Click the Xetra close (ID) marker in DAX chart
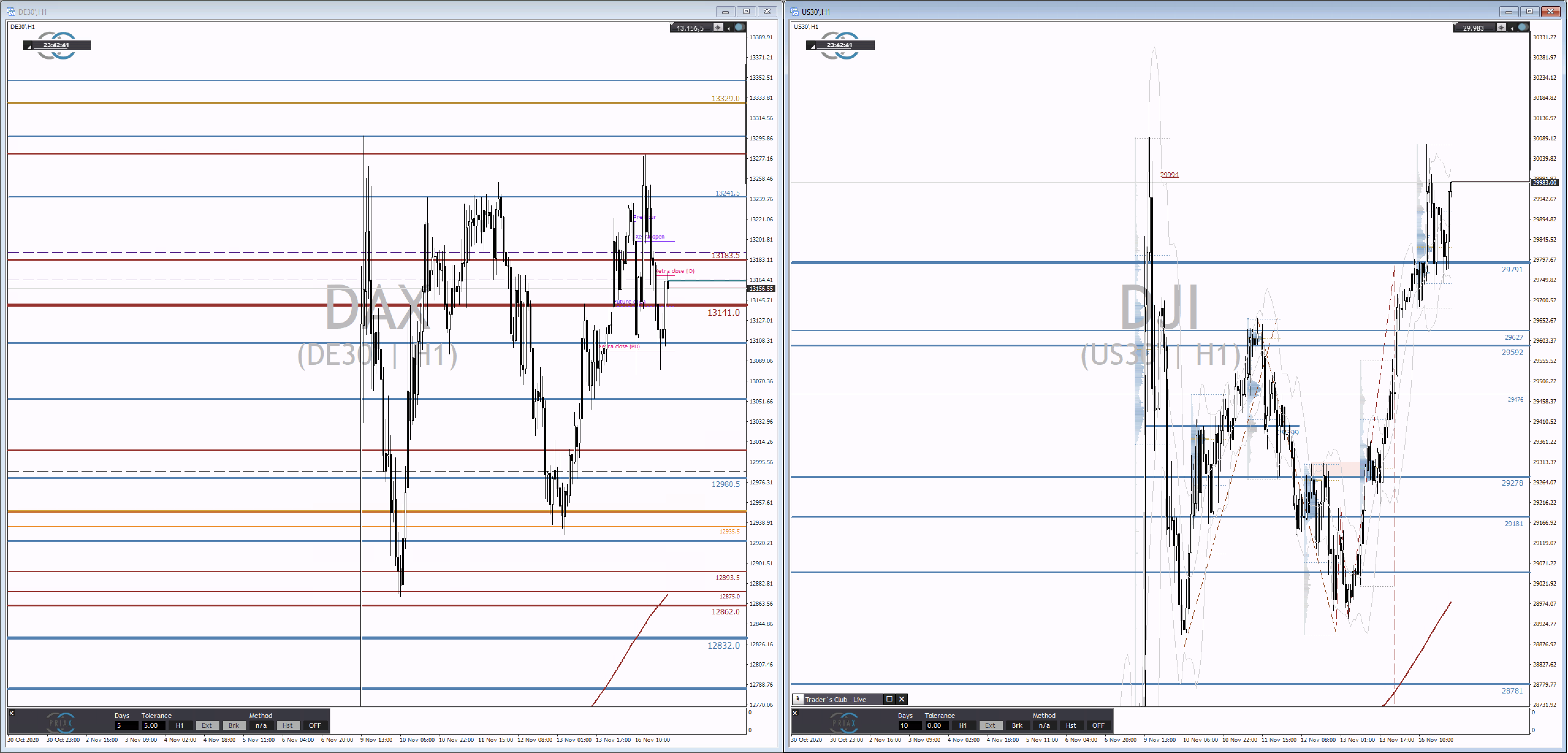1568x753 pixels. (x=675, y=271)
